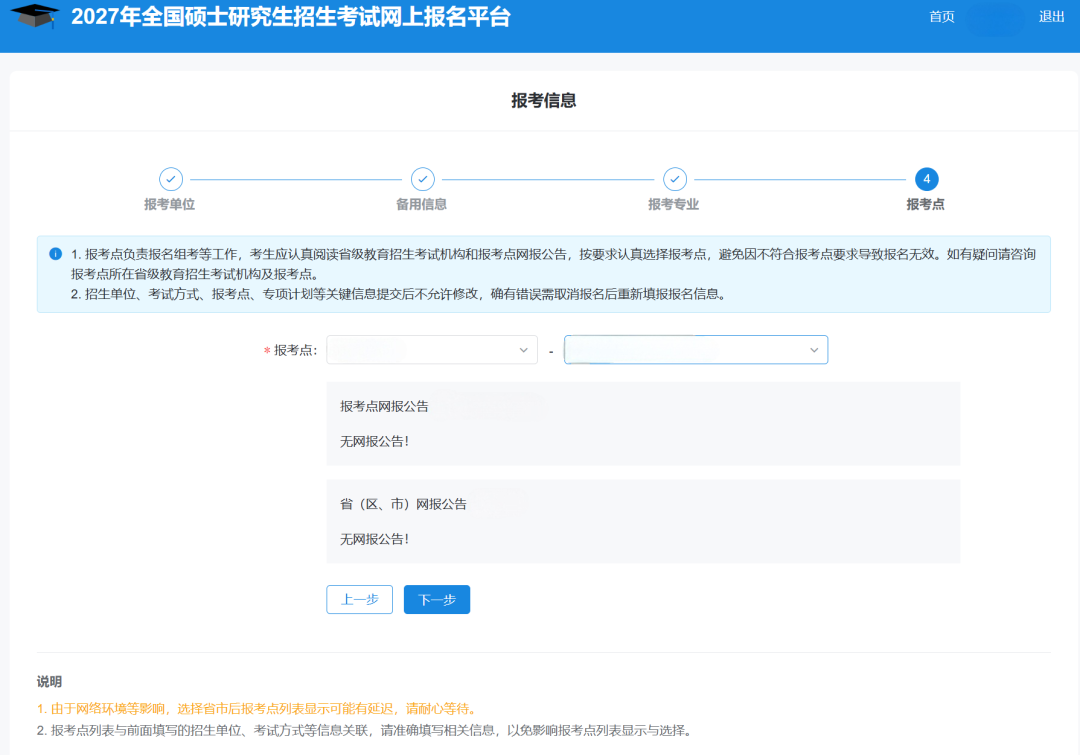Click the 省（区、市）网报公告 heading
Image resolution: width=1080 pixels, height=755 pixels.
click(404, 504)
